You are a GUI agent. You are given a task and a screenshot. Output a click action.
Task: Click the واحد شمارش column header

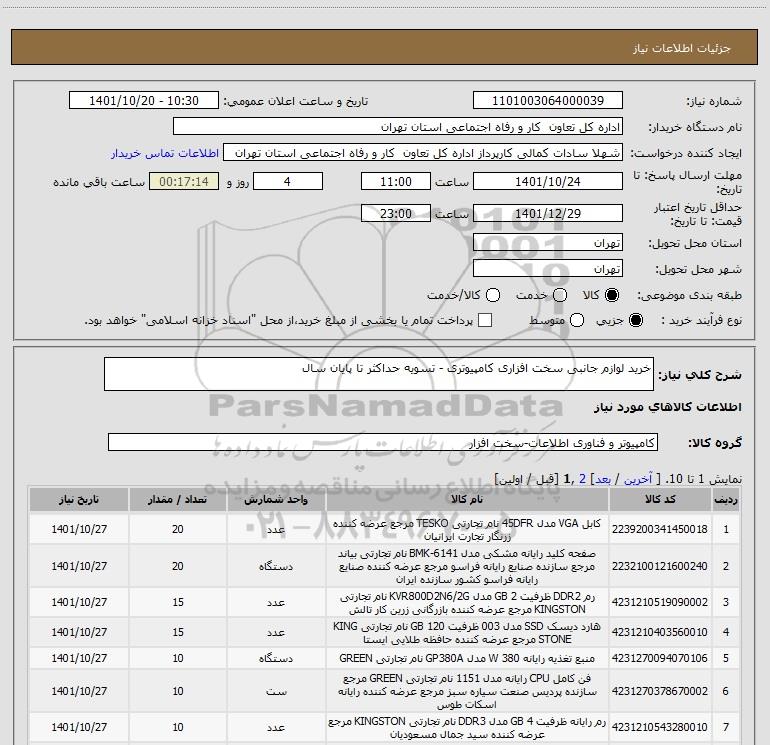coord(276,500)
